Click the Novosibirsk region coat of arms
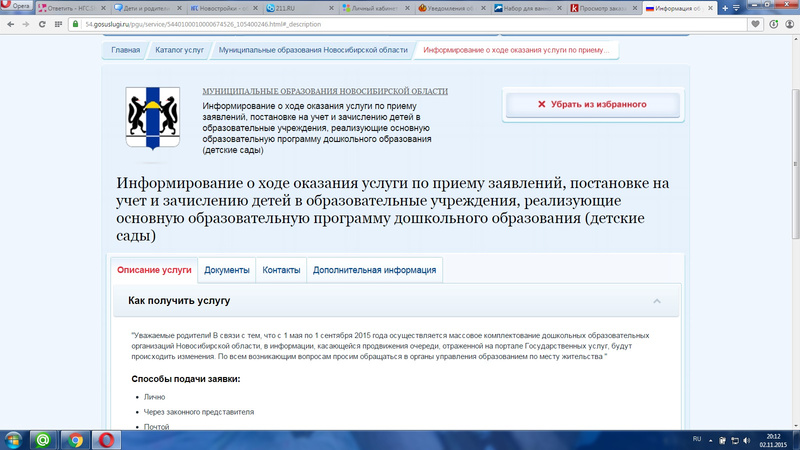 [x=151, y=125]
